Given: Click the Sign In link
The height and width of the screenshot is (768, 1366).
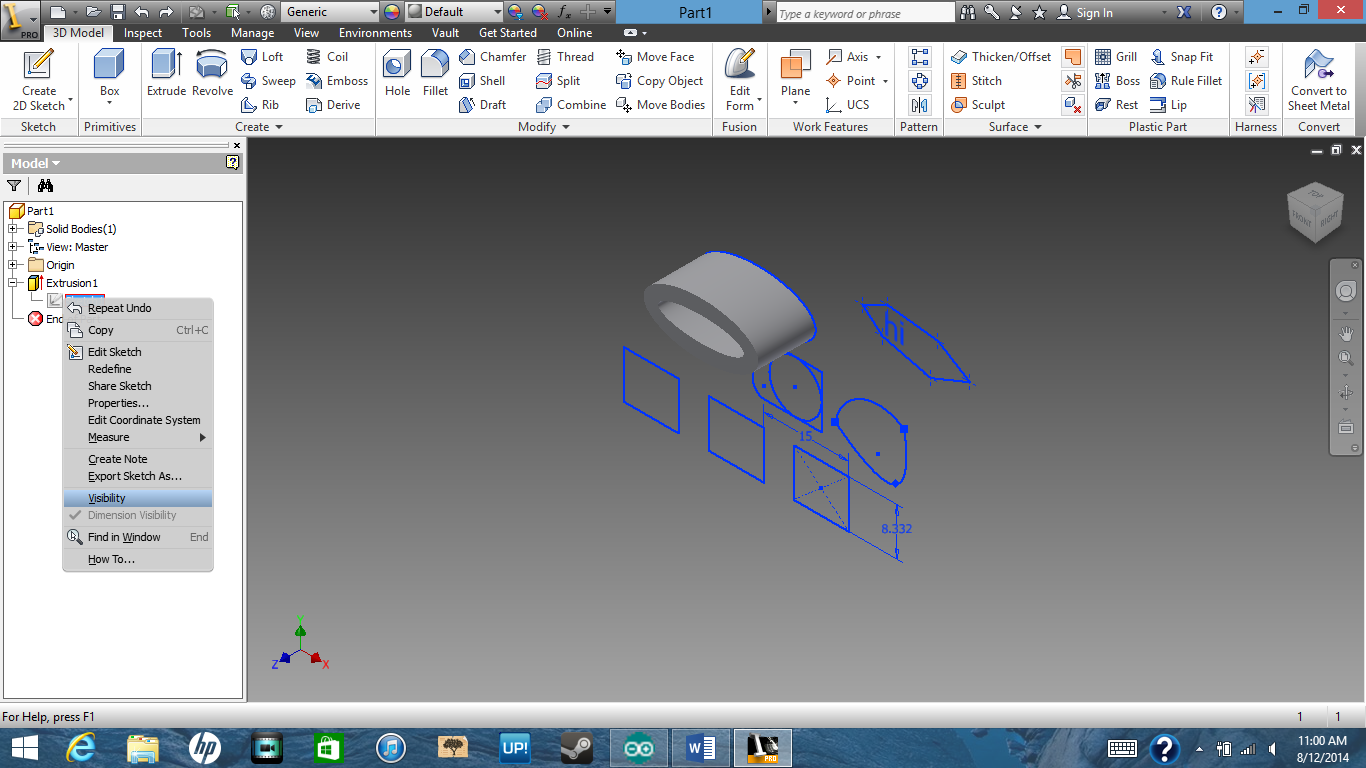Looking at the screenshot, I should pos(1095,13).
